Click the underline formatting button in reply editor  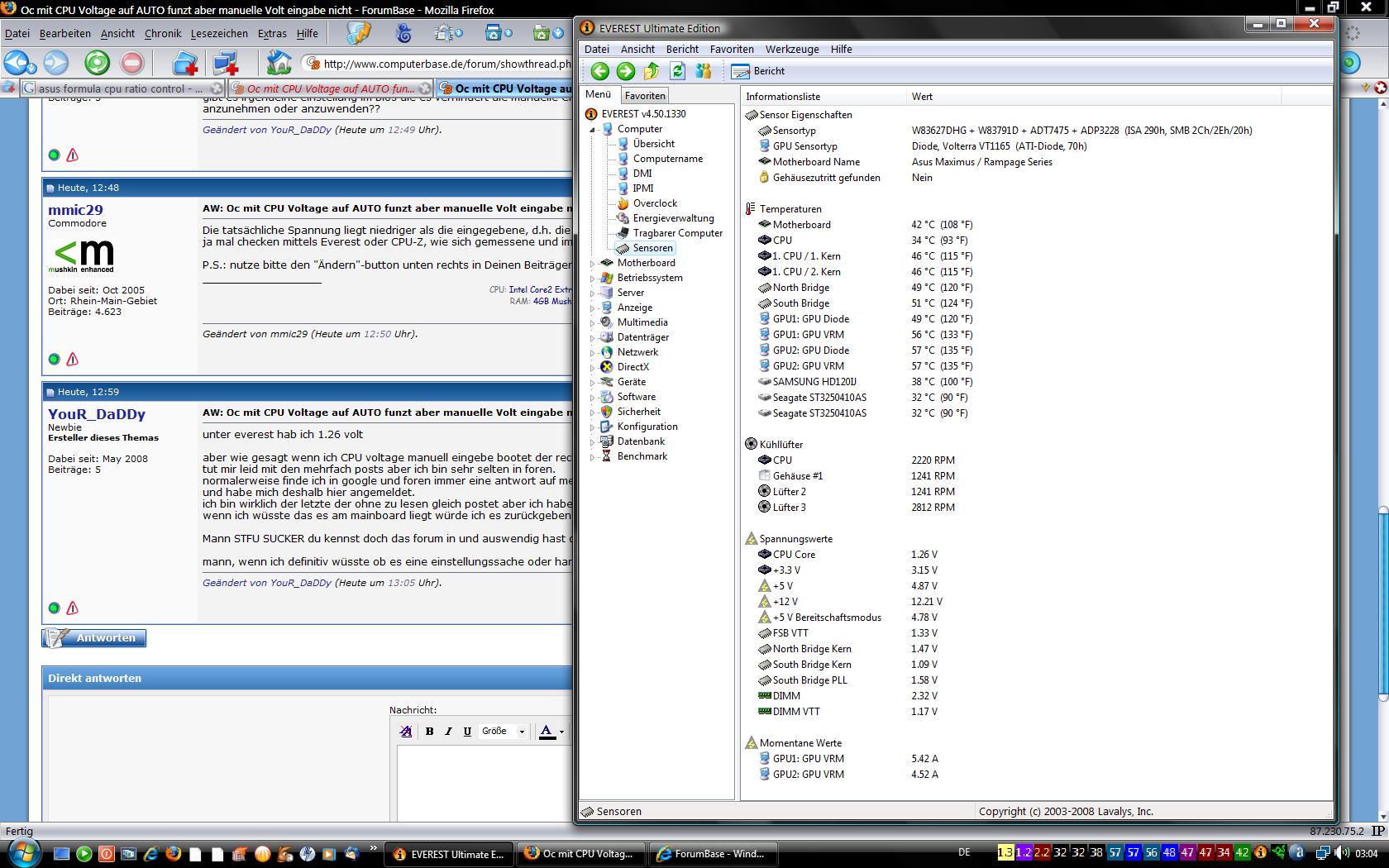pyautogui.click(x=467, y=732)
